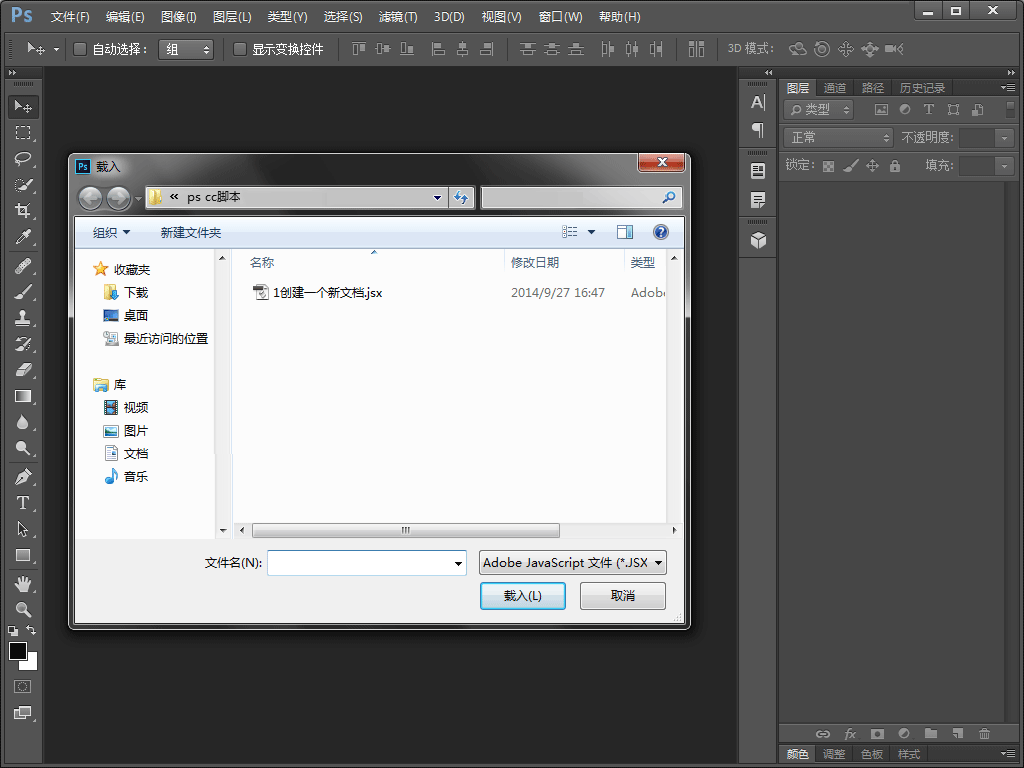Select the Blur tool

23,423
